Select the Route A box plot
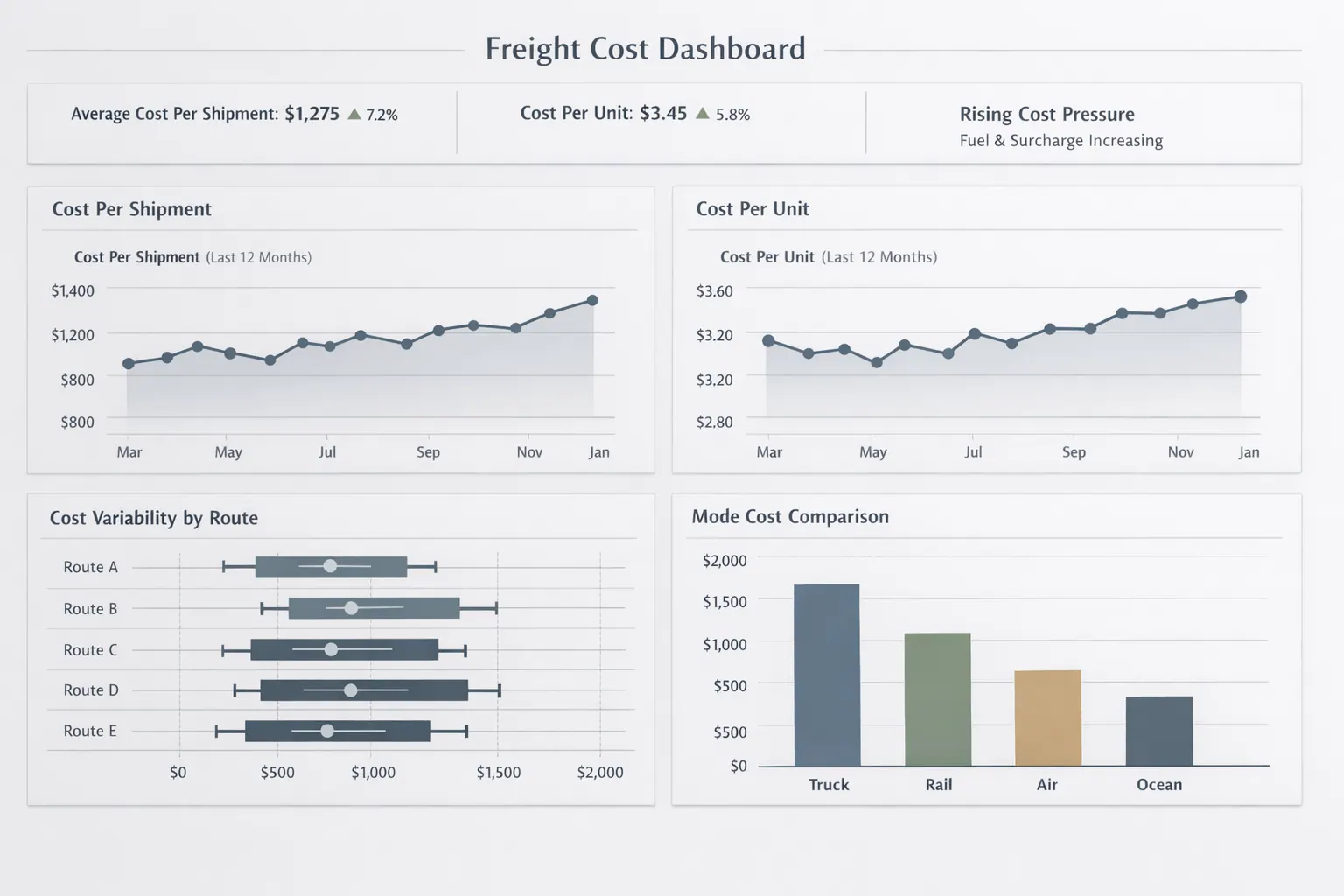The height and width of the screenshot is (896, 1344). [x=331, y=566]
